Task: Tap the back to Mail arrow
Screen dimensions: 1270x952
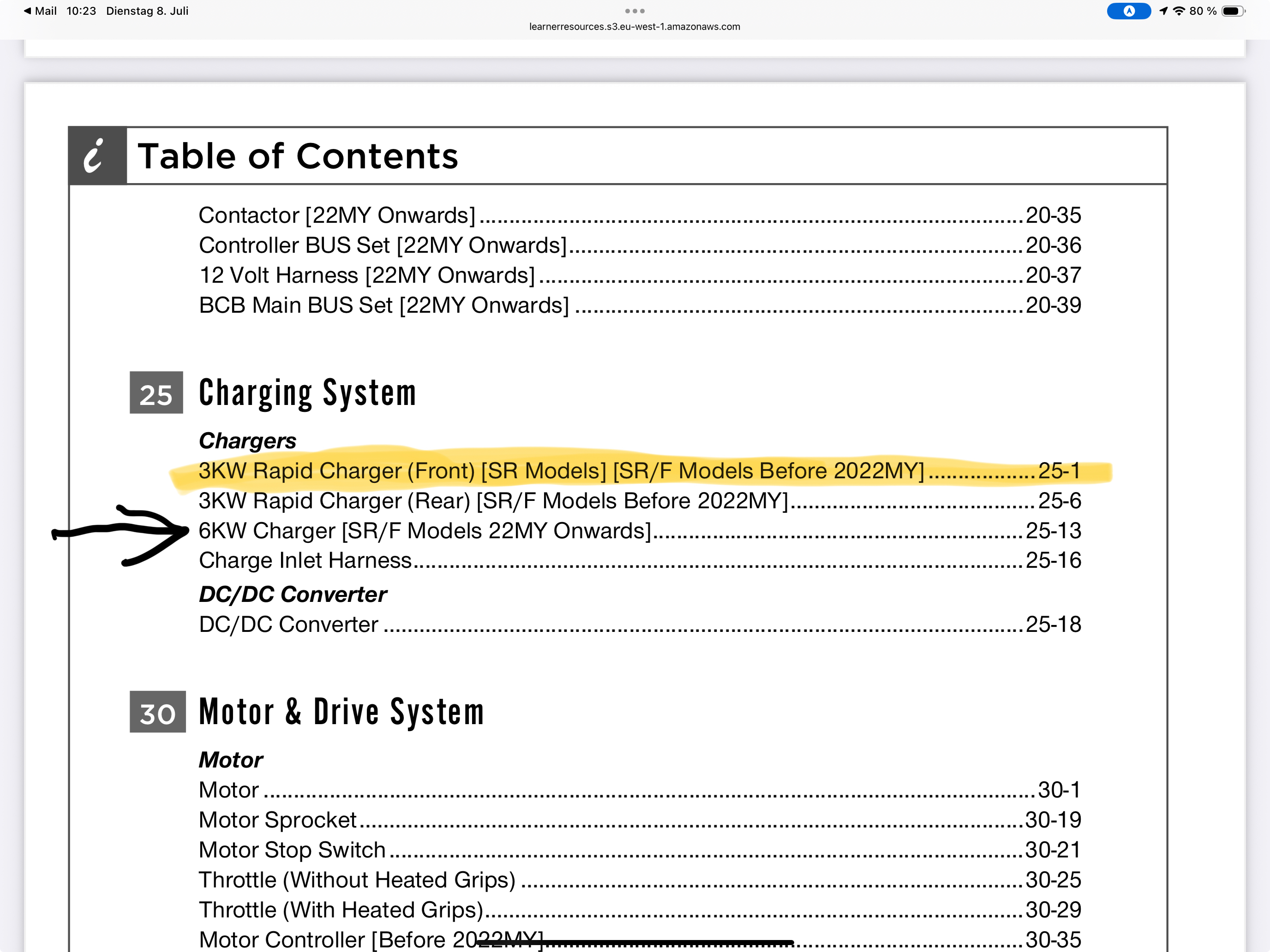Action: tap(28, 11)
